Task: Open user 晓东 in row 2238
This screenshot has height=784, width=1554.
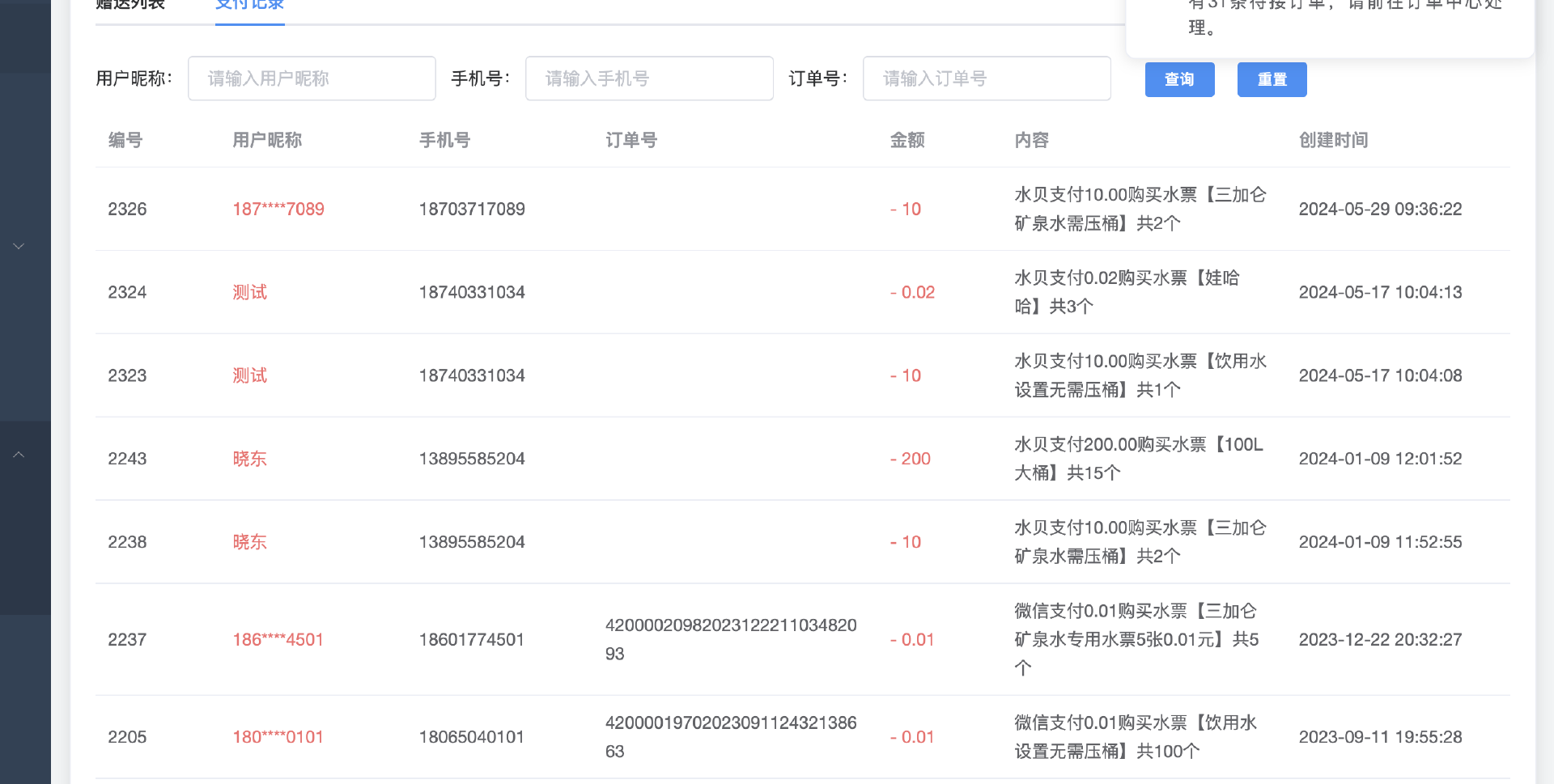Action: pyautogui.click(x=249, y=543)
